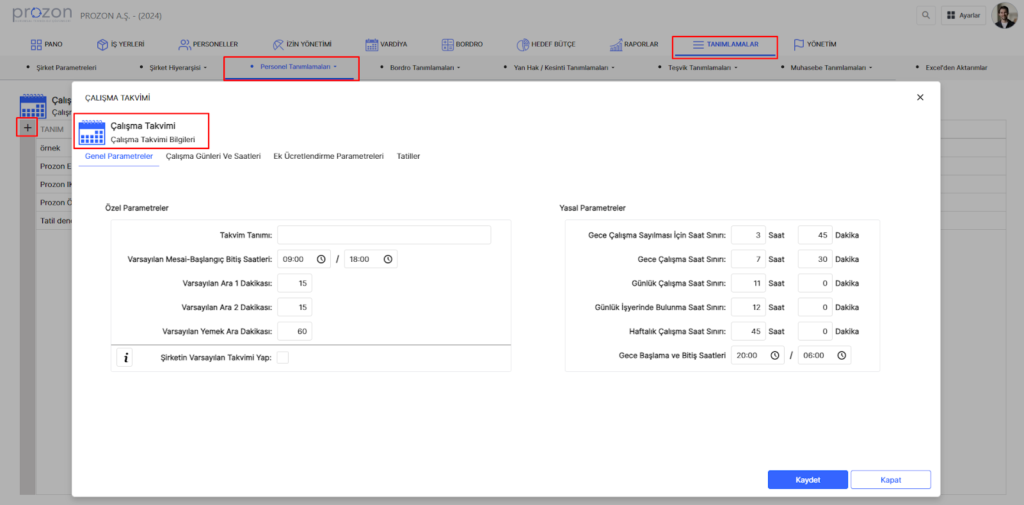1024x505 pixels.
Task: Click the plus icon to add calendar
Action: pyautogui.click(x=27, y=128)
